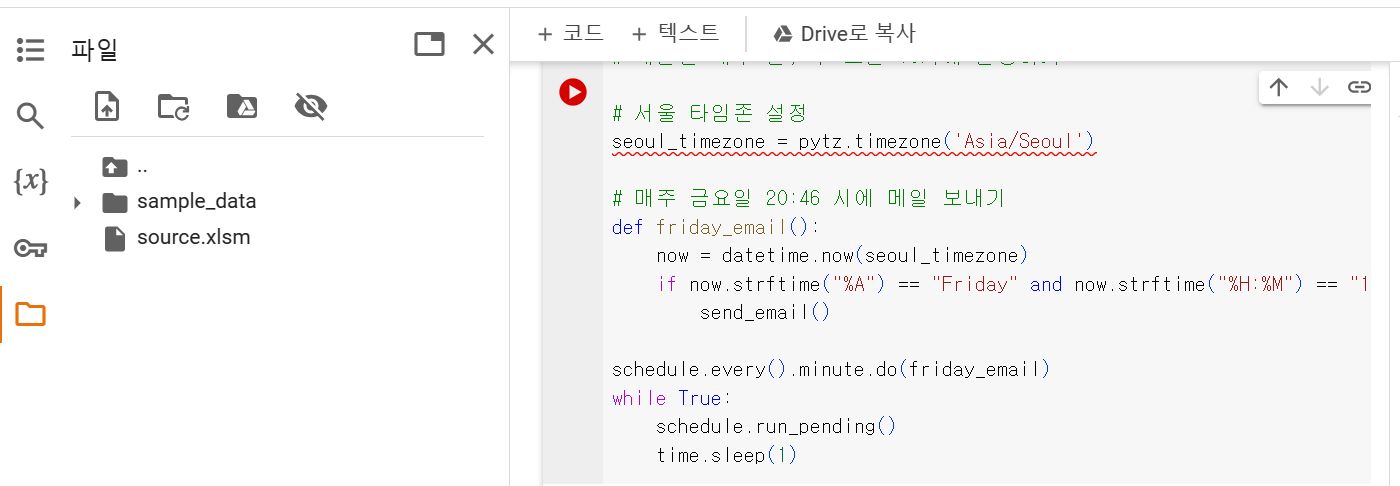Open the variables {x} panel

point(31,181)
